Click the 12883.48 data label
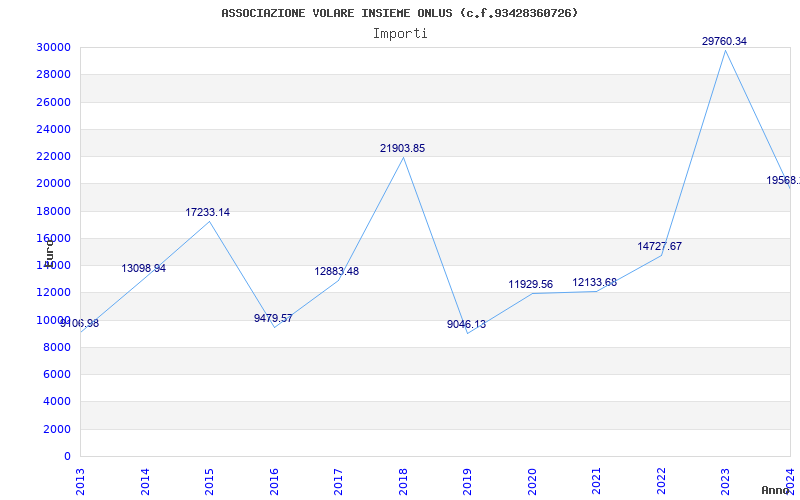The image size is (800, 500). 336,271
